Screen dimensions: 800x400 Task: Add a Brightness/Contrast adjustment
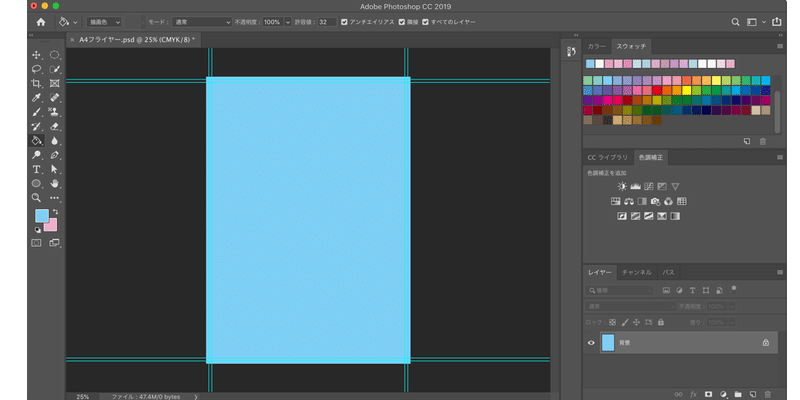[622, 186]
